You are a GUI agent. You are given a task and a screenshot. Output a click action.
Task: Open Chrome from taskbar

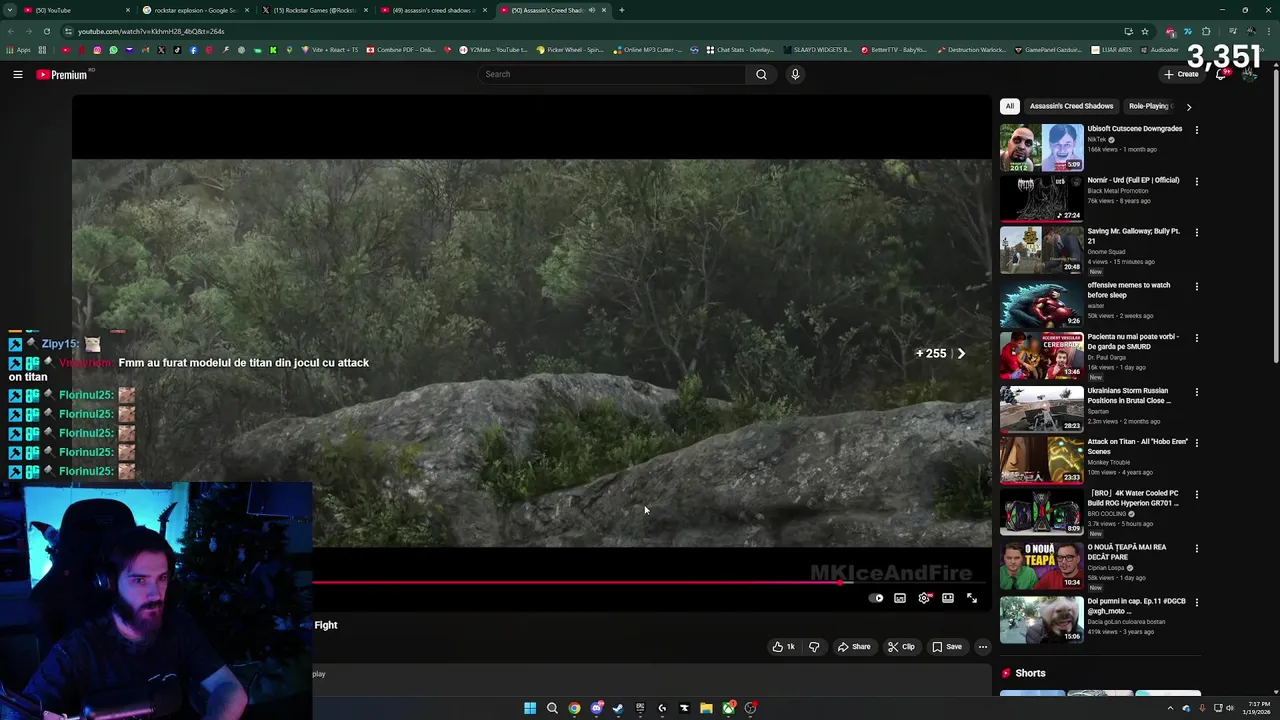point(574,708)
